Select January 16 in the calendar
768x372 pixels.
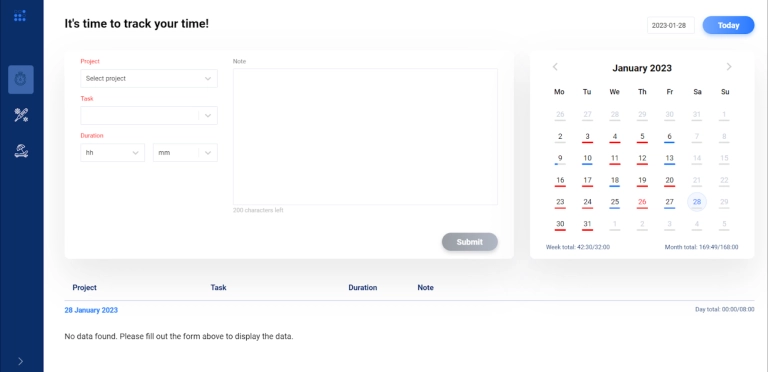click(560, 181)
